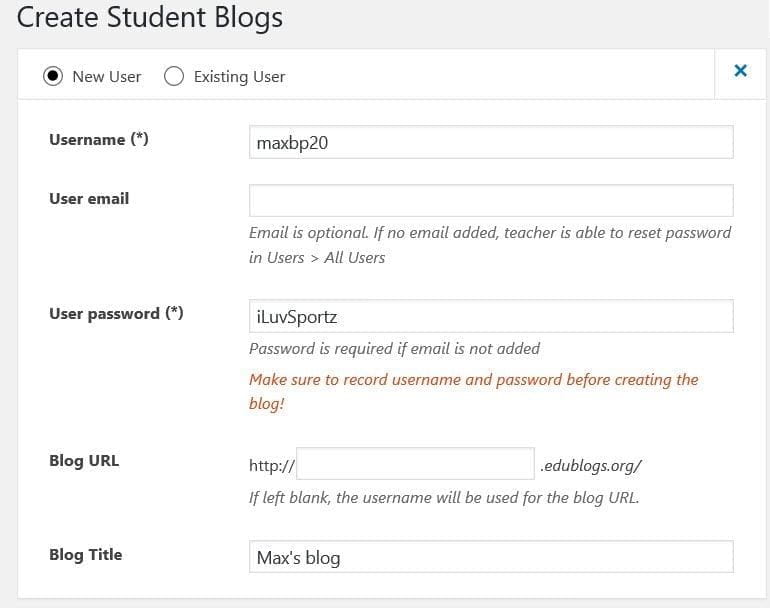Image resolution: width=770 pixels, height=608 pixels.
Task: Close the student blog form with X
Action: click(x=741, y=71)
